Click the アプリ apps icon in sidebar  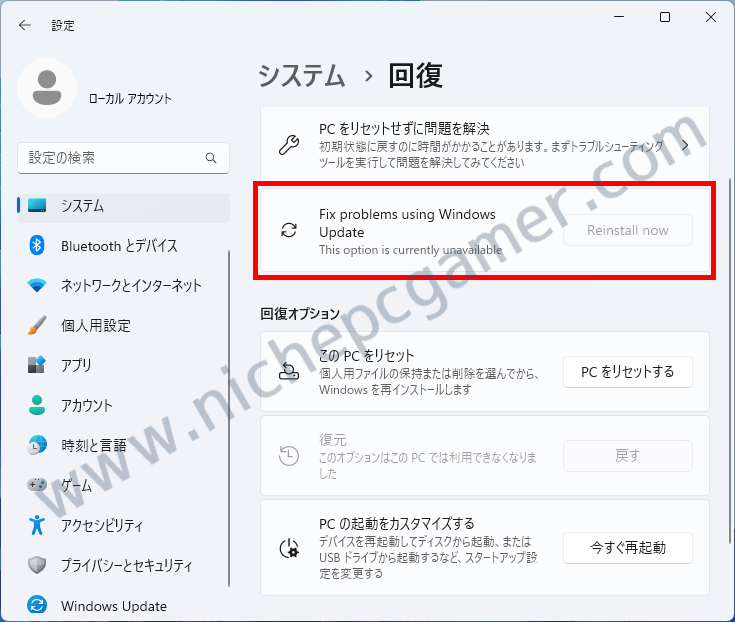click(x=37, y=365)
